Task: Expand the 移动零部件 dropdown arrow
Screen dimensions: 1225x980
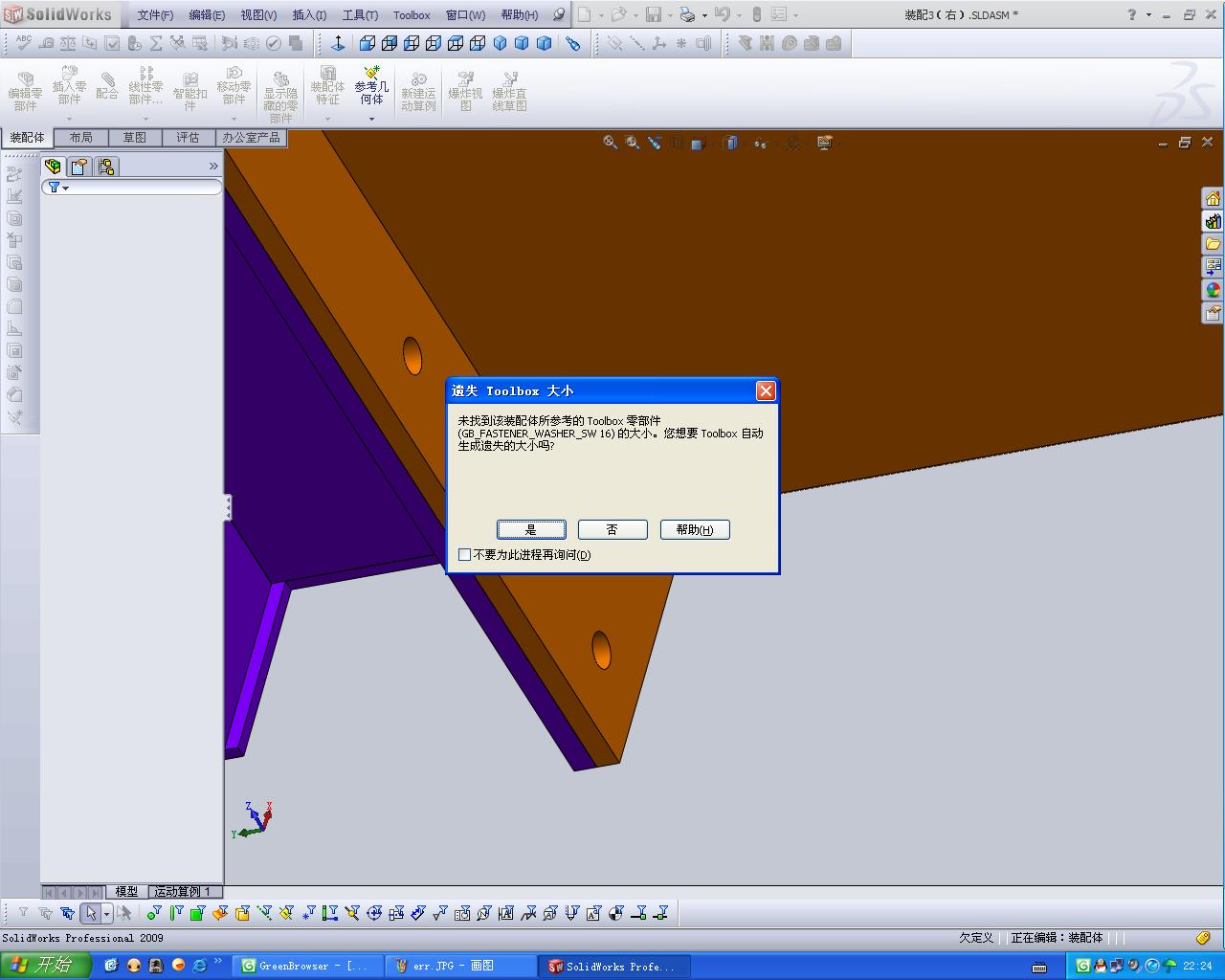Action: [x=234, y=120]
